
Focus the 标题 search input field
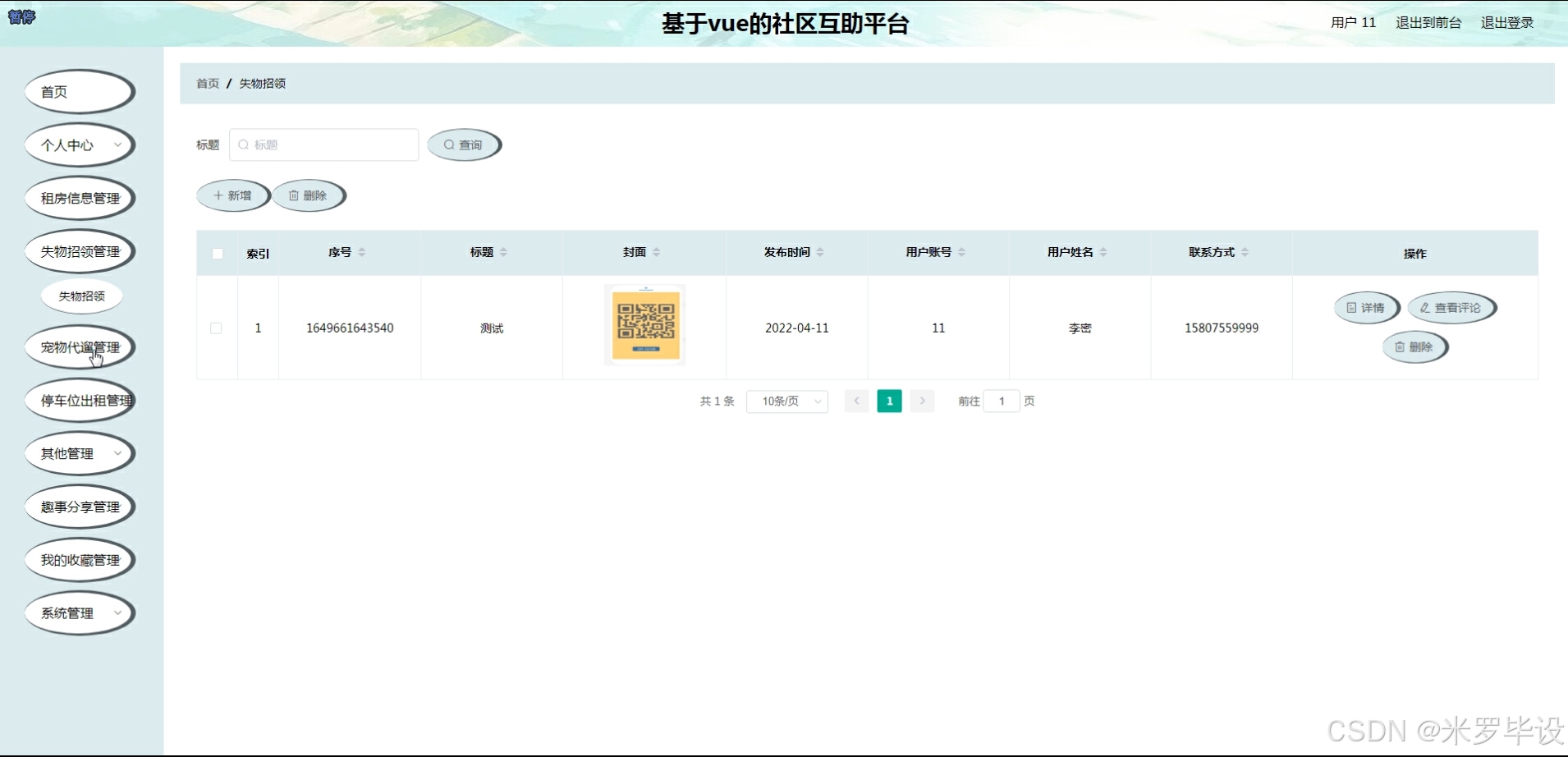324,145
